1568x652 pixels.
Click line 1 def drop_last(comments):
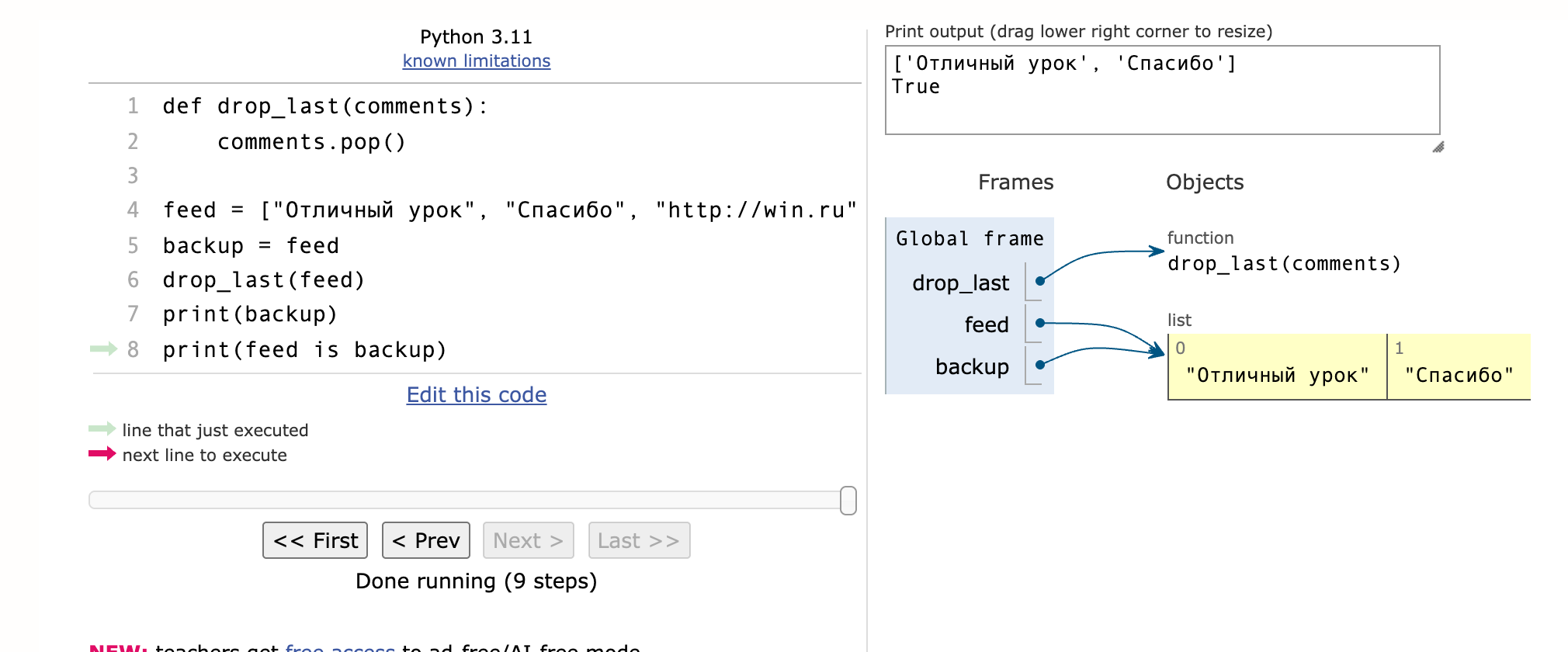point(326,106)
